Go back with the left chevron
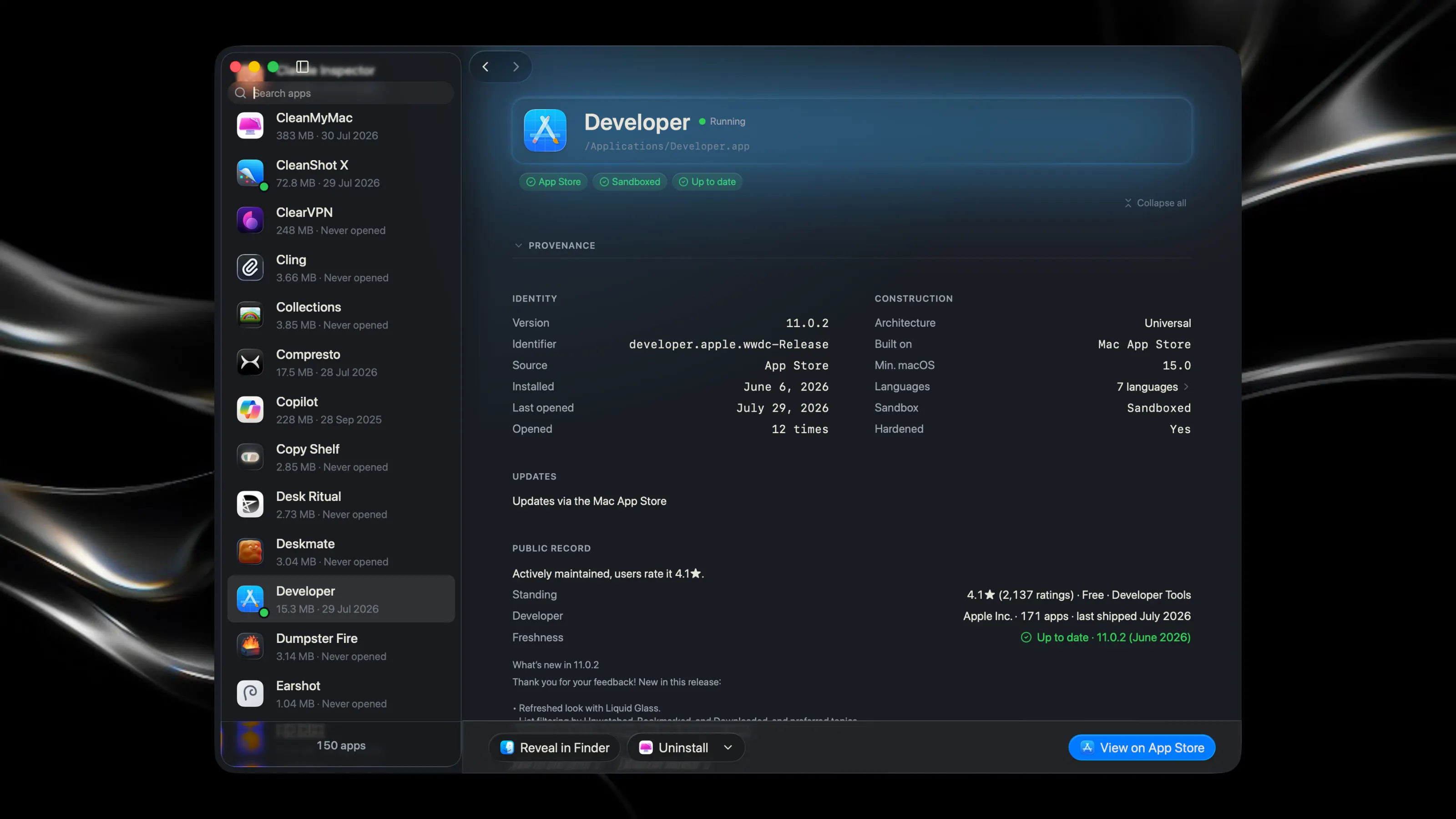Screen dimensions: 1456x819 pos(485,67)
